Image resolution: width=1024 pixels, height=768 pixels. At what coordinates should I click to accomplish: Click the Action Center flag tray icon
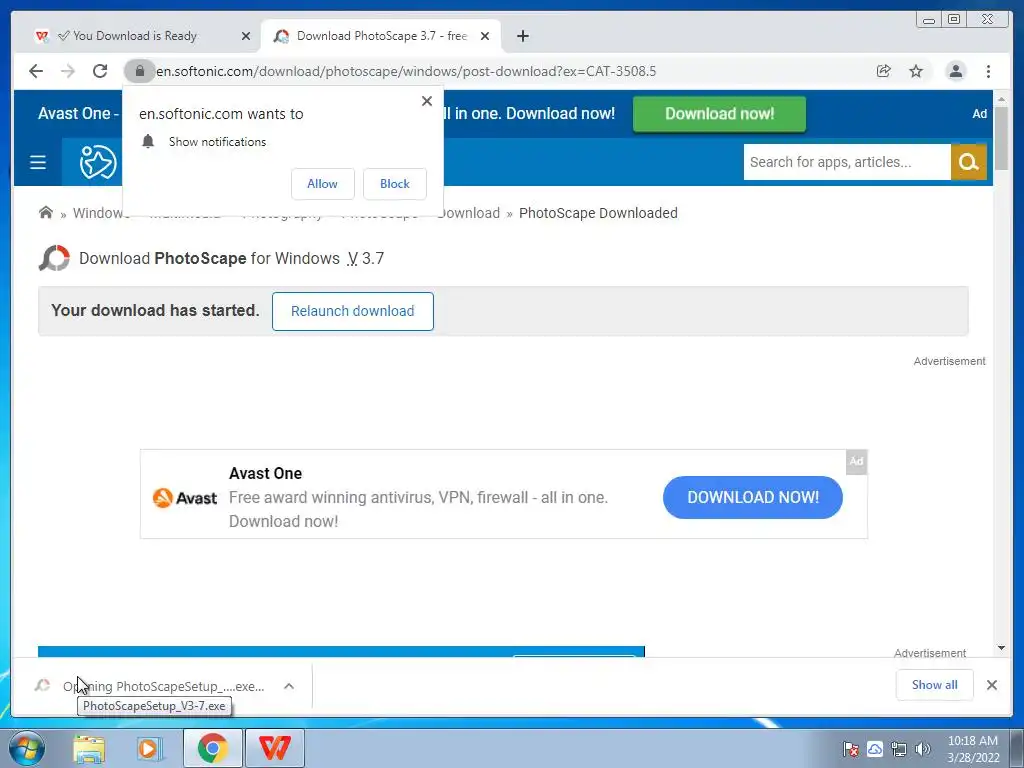[x=850, y=749]
